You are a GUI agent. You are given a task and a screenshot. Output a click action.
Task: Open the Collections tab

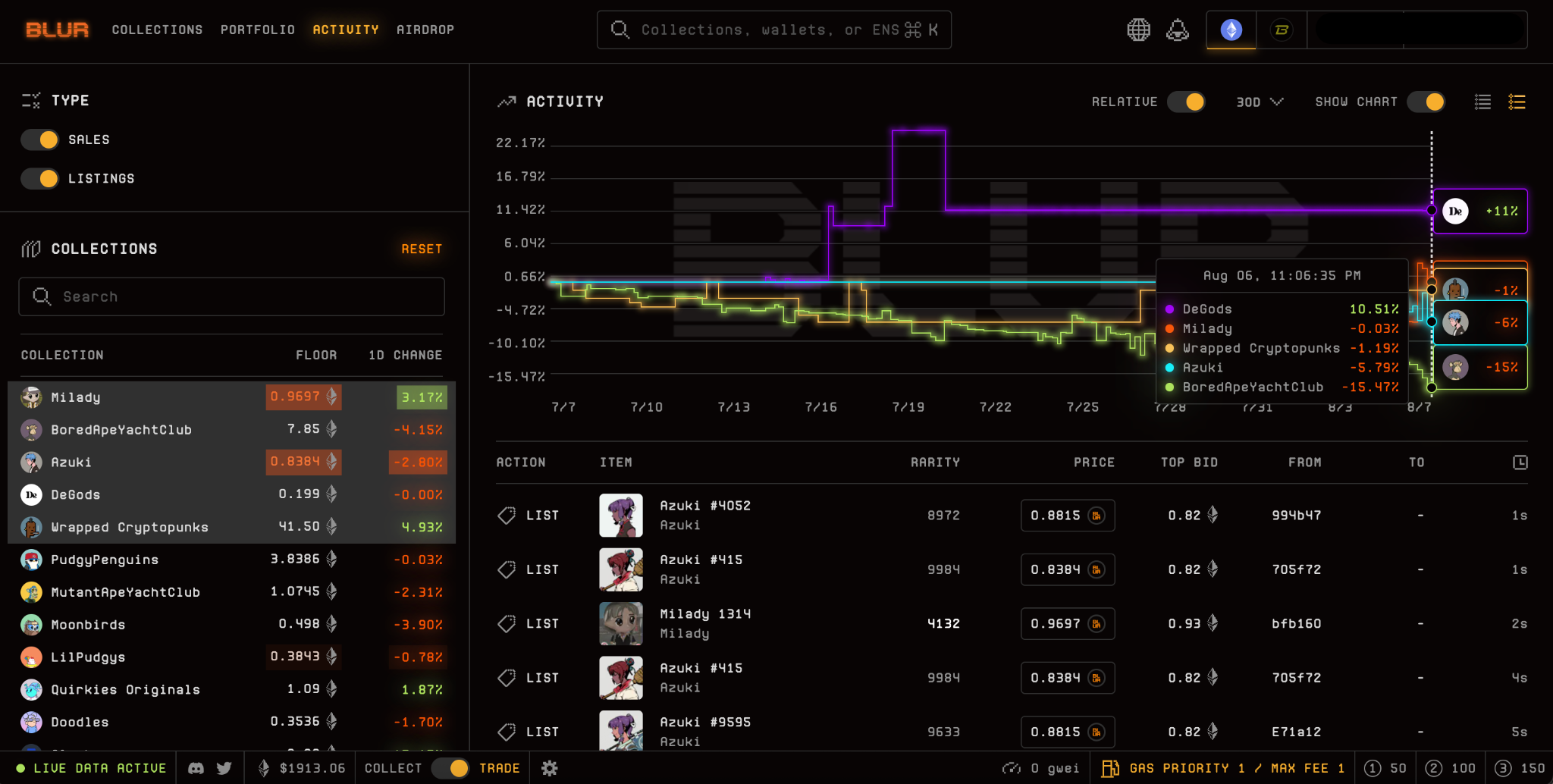pyautogui.click(x=157, y=30)
